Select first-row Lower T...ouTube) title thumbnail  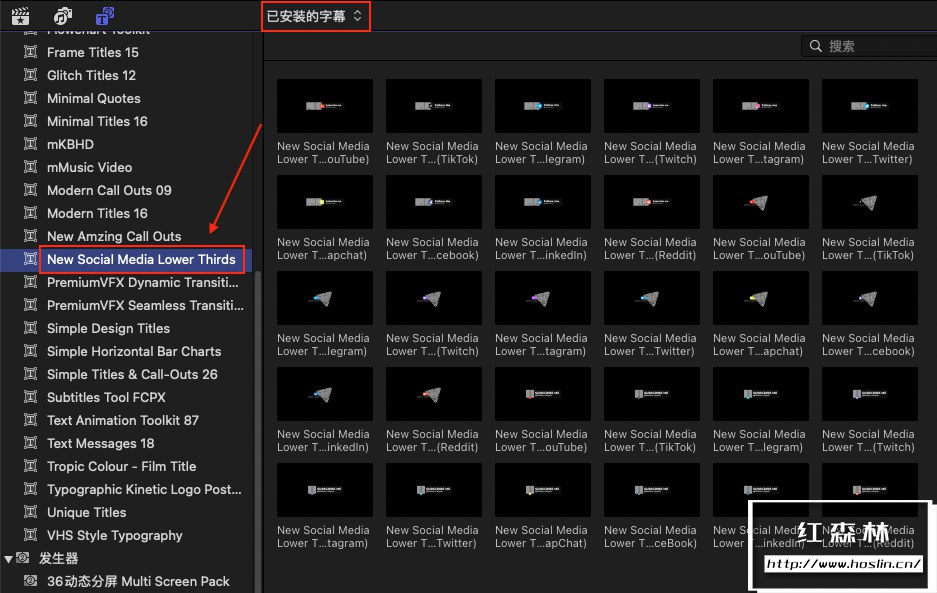(325, 106)
